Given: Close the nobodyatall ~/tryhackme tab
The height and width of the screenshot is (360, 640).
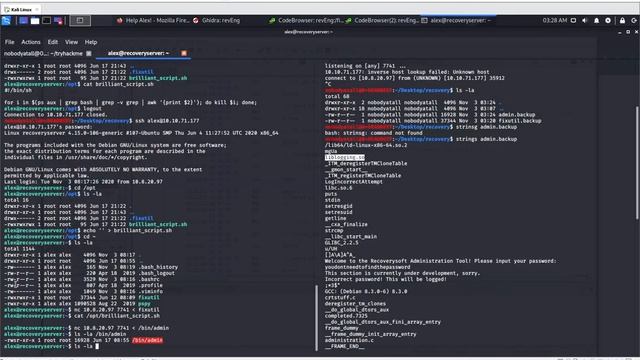Looking at the screenshot, I should coord(89,53).
